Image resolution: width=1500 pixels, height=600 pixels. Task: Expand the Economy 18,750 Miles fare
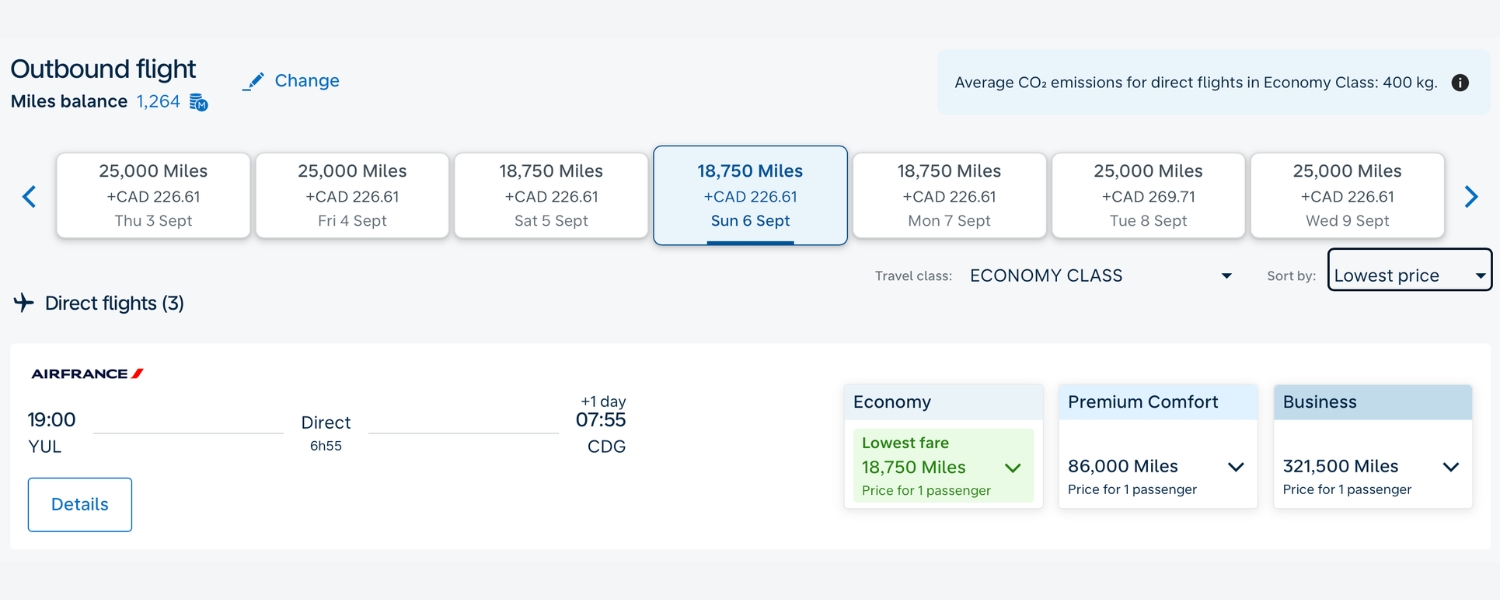click(943, 467)
